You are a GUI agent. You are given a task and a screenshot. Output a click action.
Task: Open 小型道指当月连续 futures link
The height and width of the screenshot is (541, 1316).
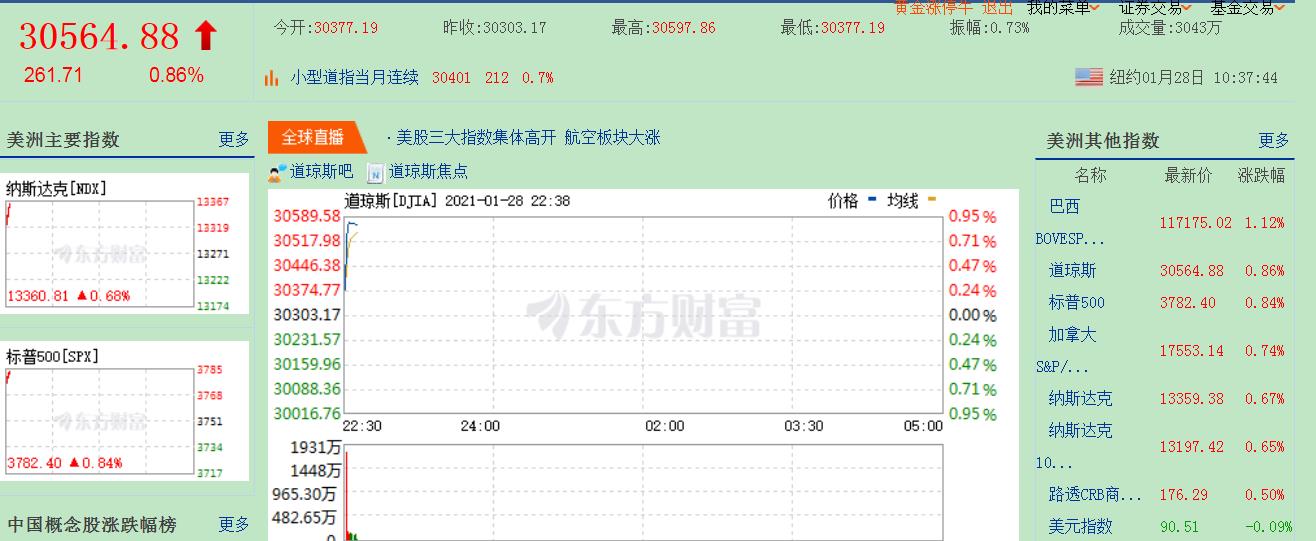pyautogui.click(x=354, y=78)
